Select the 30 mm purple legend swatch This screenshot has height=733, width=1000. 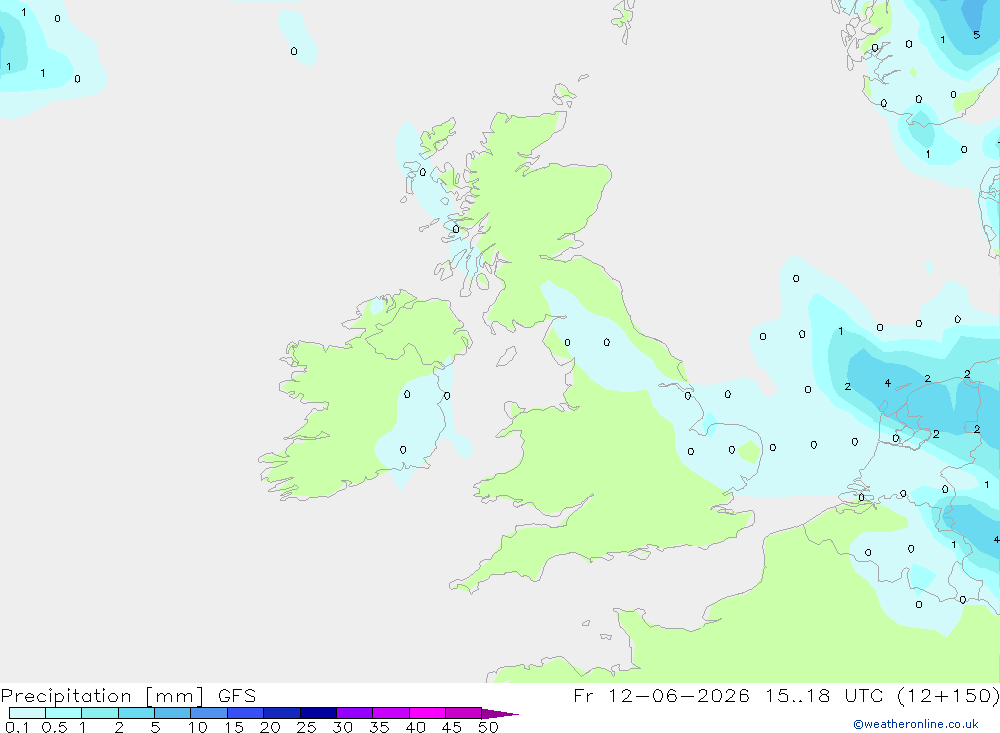355,713
